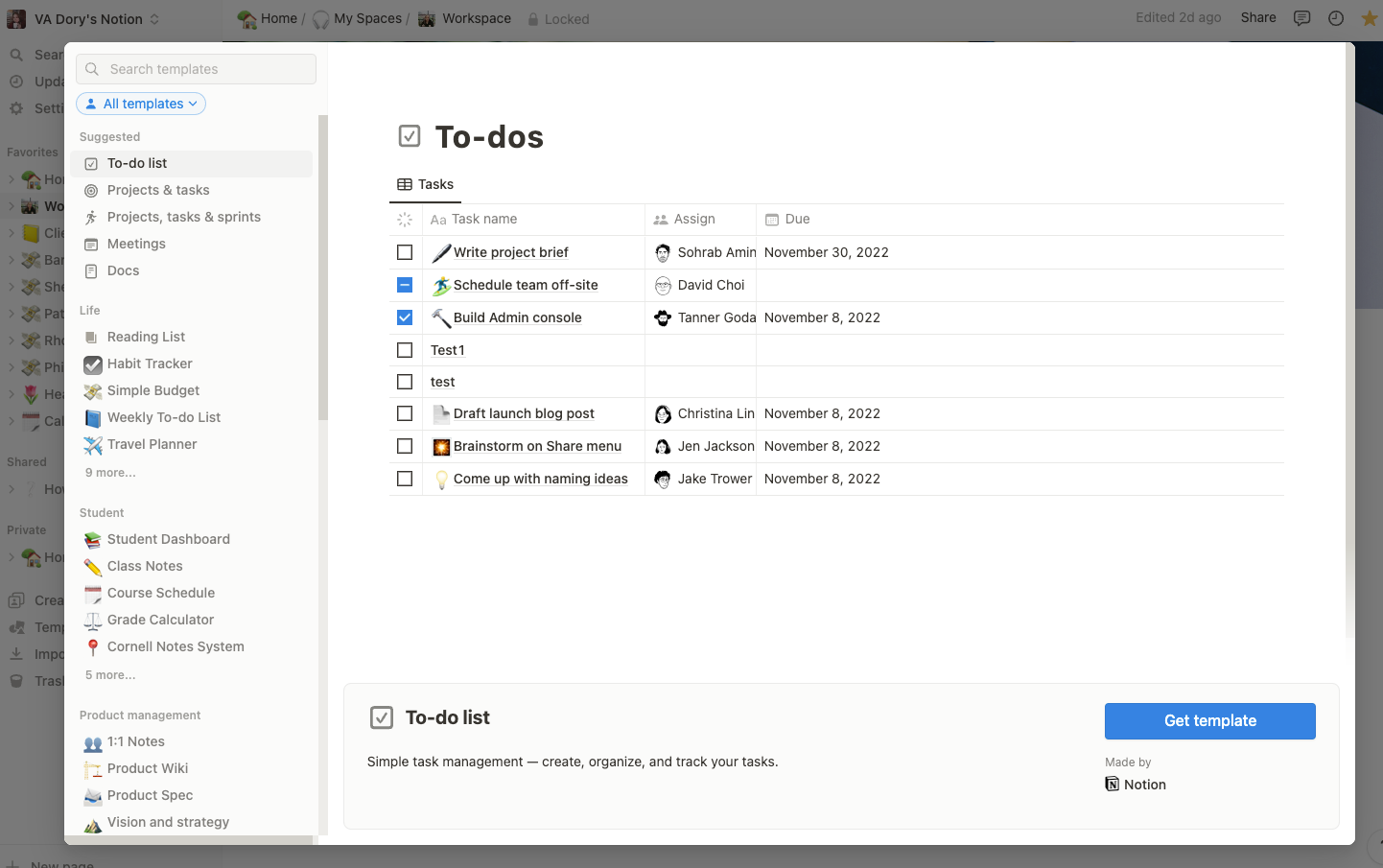Toggle the Schedule team off-site checkbox
This screenshot has width=1383, height=868.
pyautogui.click(x=405, y=285)
